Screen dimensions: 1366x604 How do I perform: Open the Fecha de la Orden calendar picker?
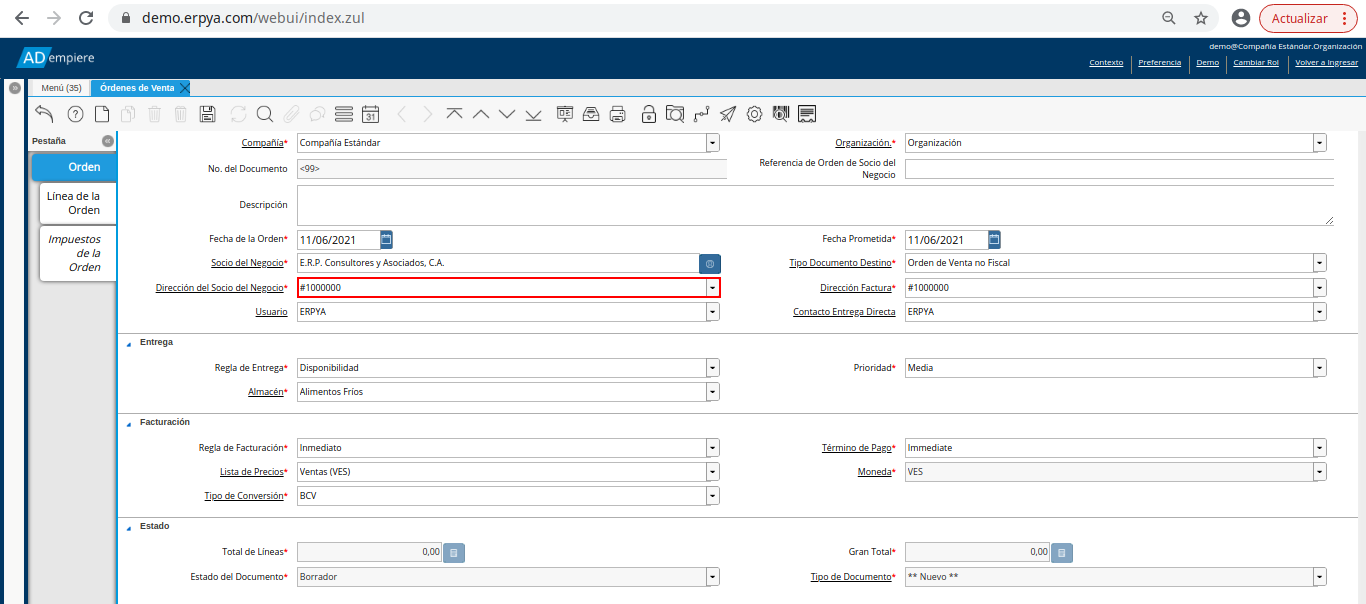click(387, 239)
